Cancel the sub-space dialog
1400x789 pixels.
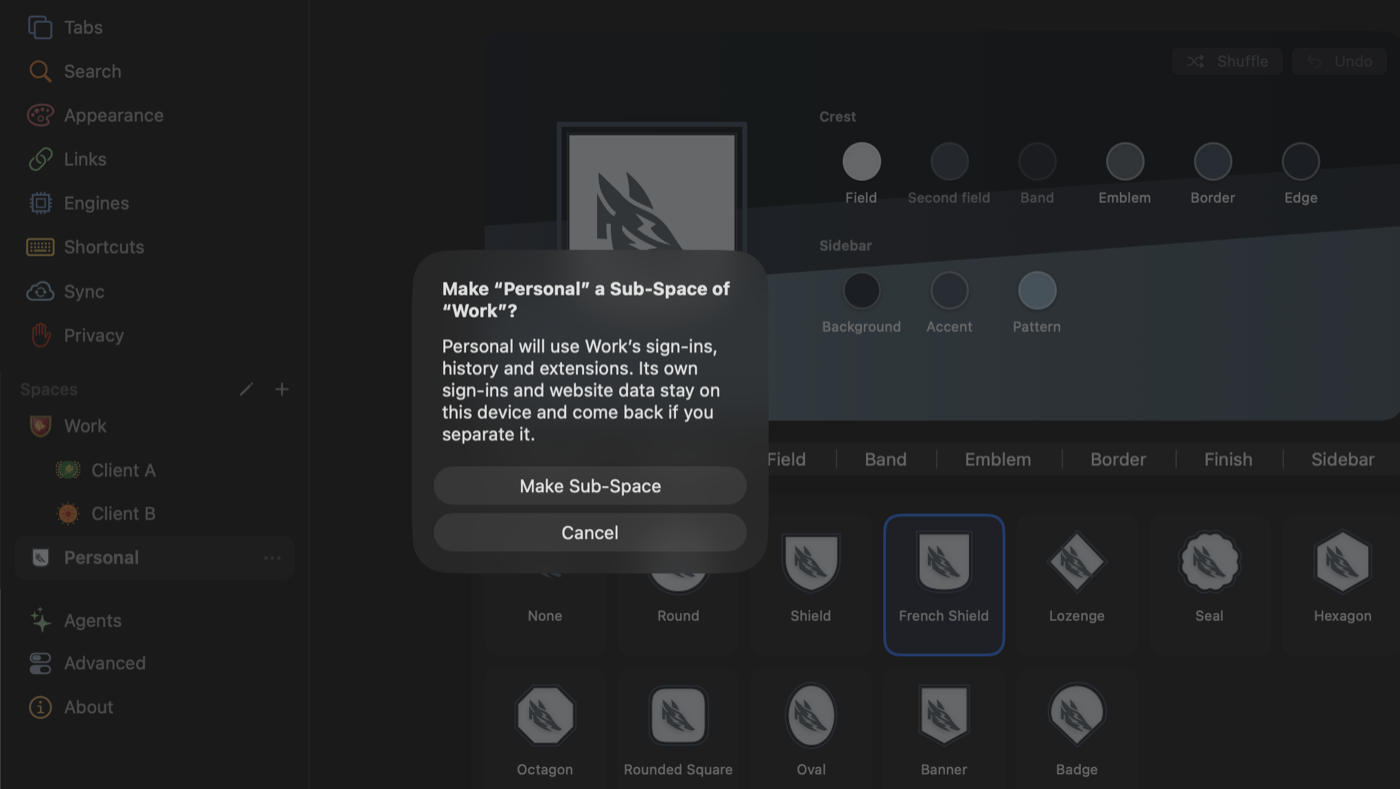click(x=590, y=533)
